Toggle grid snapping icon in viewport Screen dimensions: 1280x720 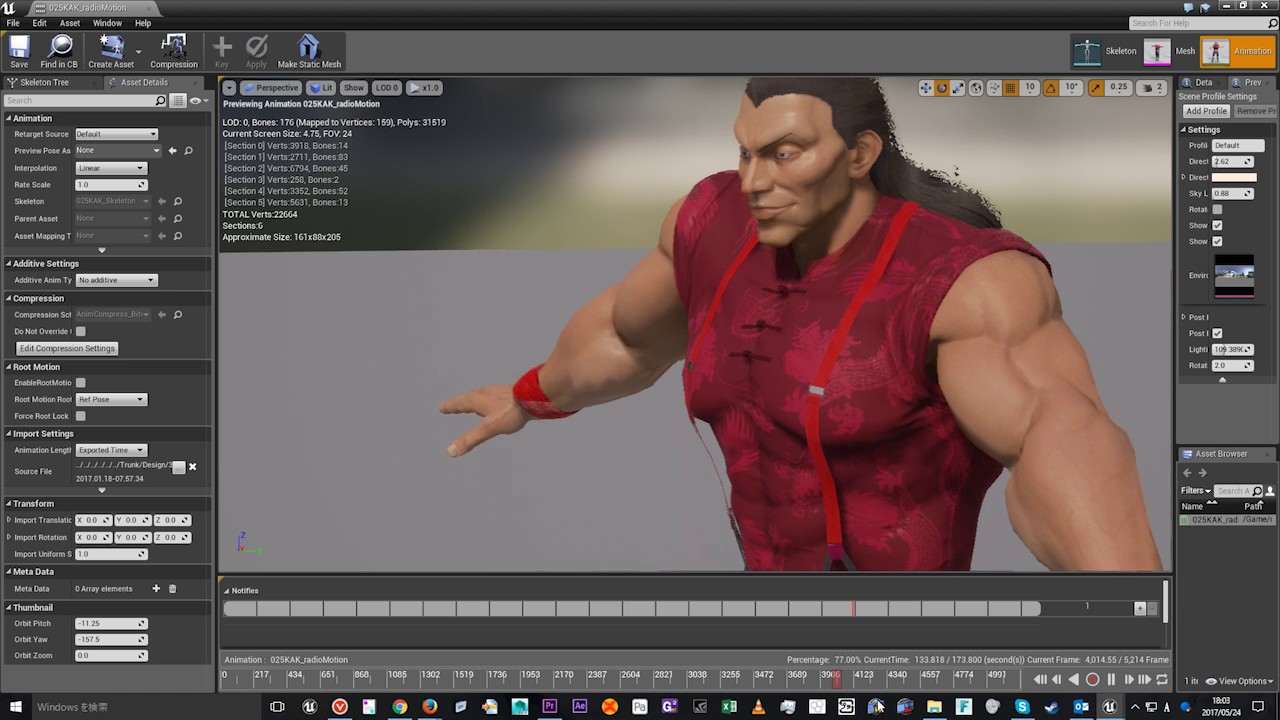[x=1011, y=88]
